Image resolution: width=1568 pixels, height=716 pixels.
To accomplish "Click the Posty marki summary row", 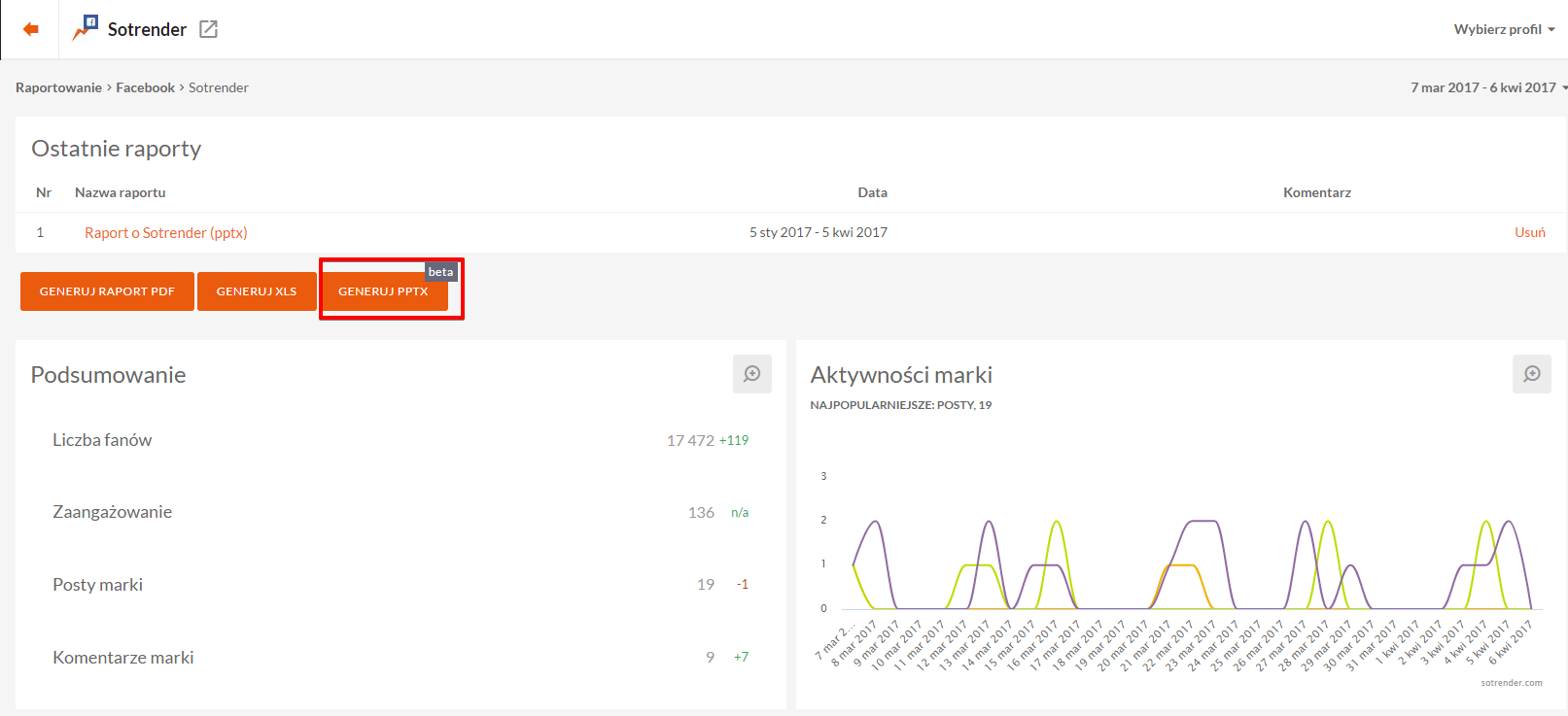I will [x=400, y=584].
